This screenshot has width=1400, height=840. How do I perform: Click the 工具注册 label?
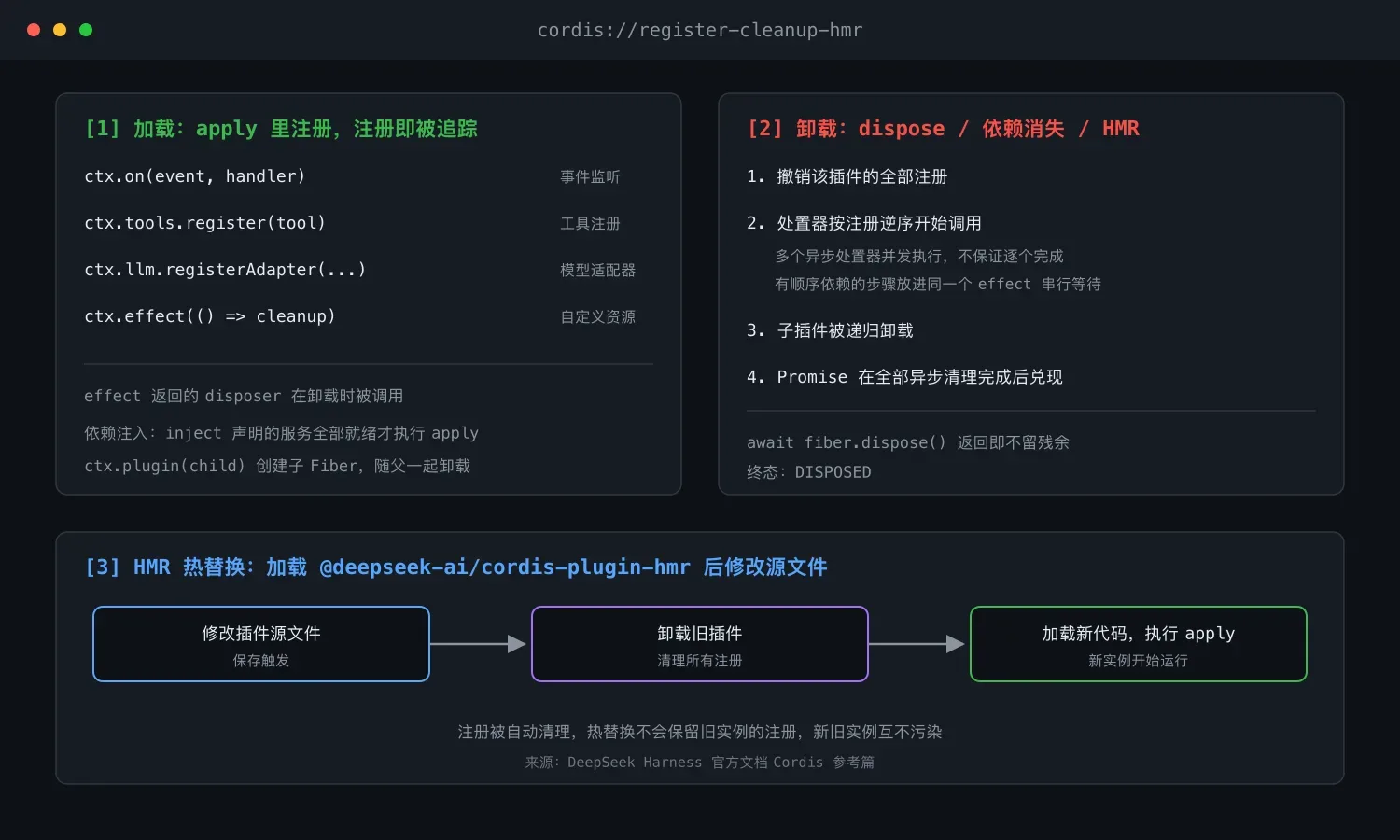click(590, 223)
